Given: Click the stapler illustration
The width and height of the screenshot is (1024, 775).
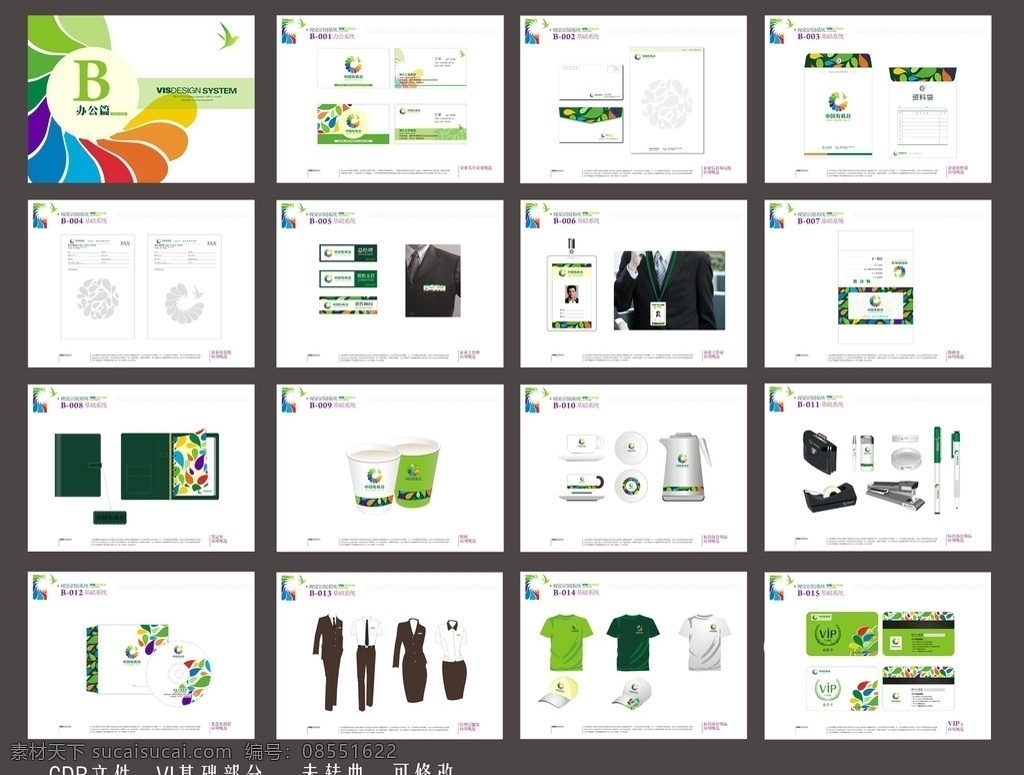Looking at the screenshot, I should tap(896, 496).
